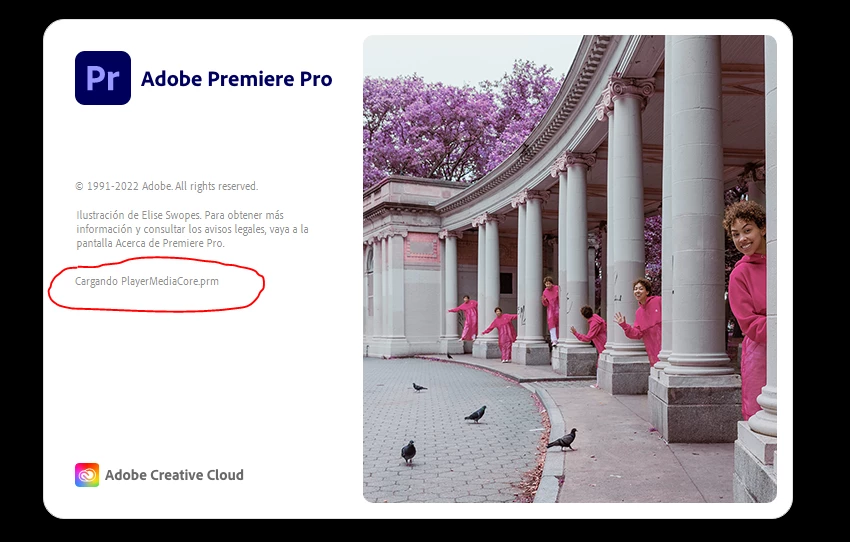Click the Premiere Pro Pr logo icon
Screen dimensions: 850x542
click(x=103, y=78)
